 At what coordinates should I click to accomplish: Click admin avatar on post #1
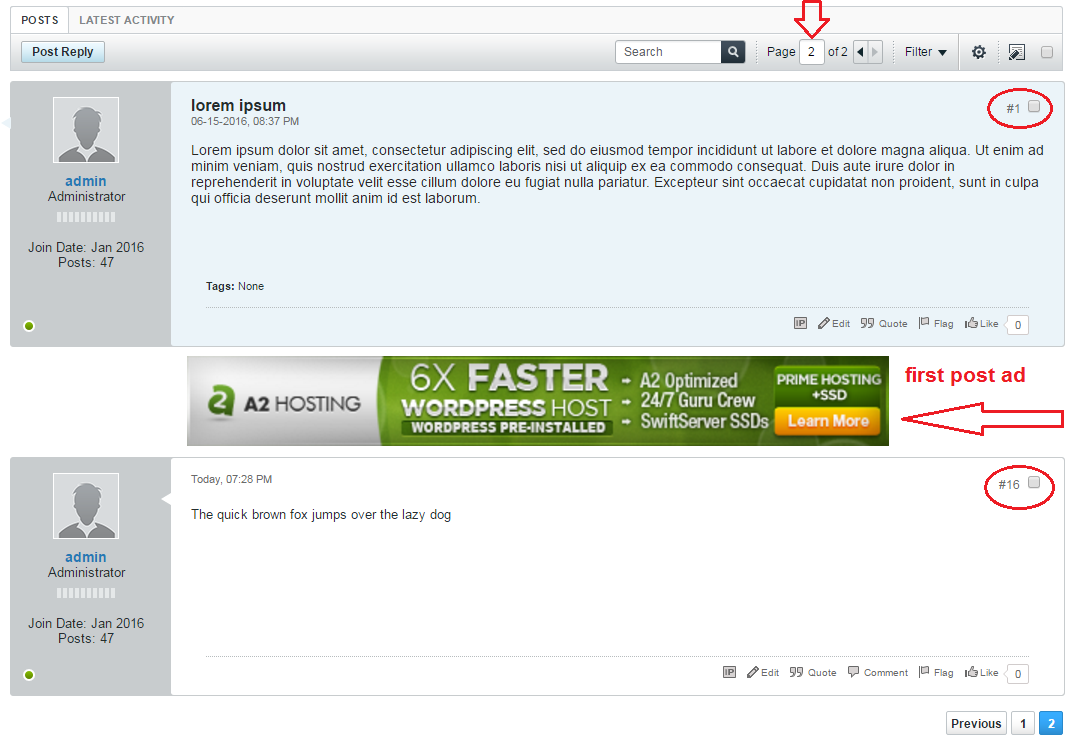(86, 130)
